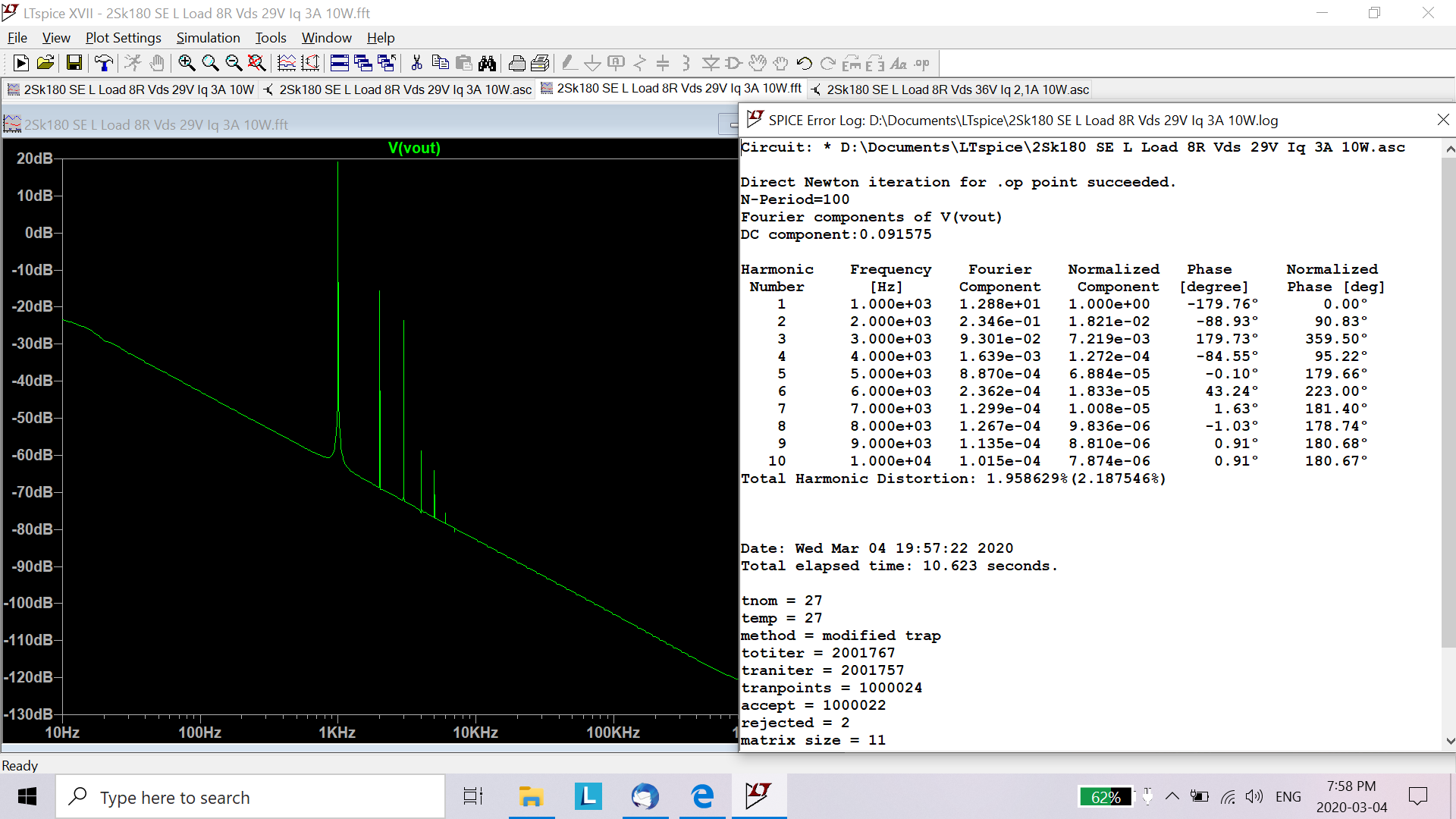Click the 1.288e+01 Fourier component value

(x=999, y=304)
